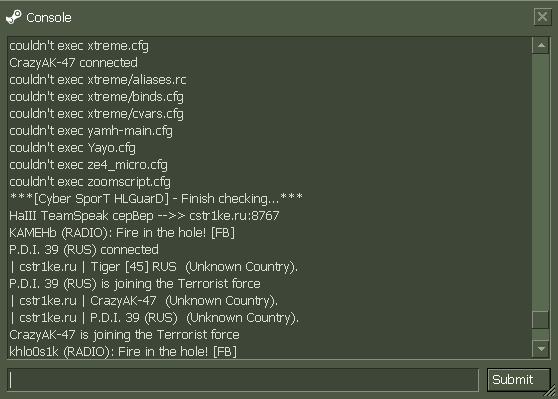The image size is (558, 399).
Task: Click the scrollbar up arrow
Action: [541, 45]
